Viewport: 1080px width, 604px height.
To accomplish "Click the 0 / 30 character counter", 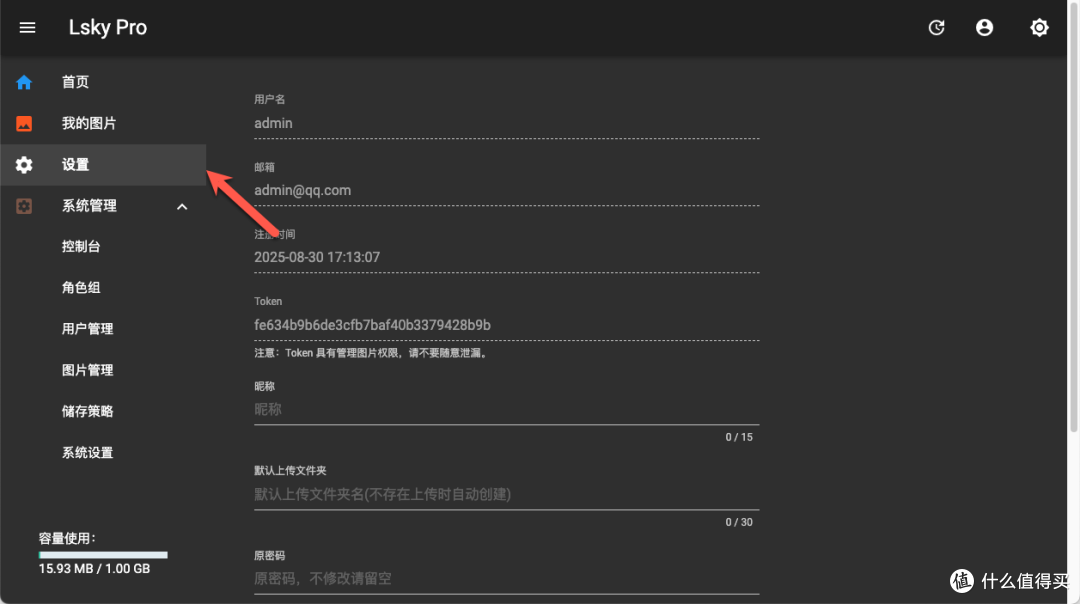I will click(x=739, y=522).
